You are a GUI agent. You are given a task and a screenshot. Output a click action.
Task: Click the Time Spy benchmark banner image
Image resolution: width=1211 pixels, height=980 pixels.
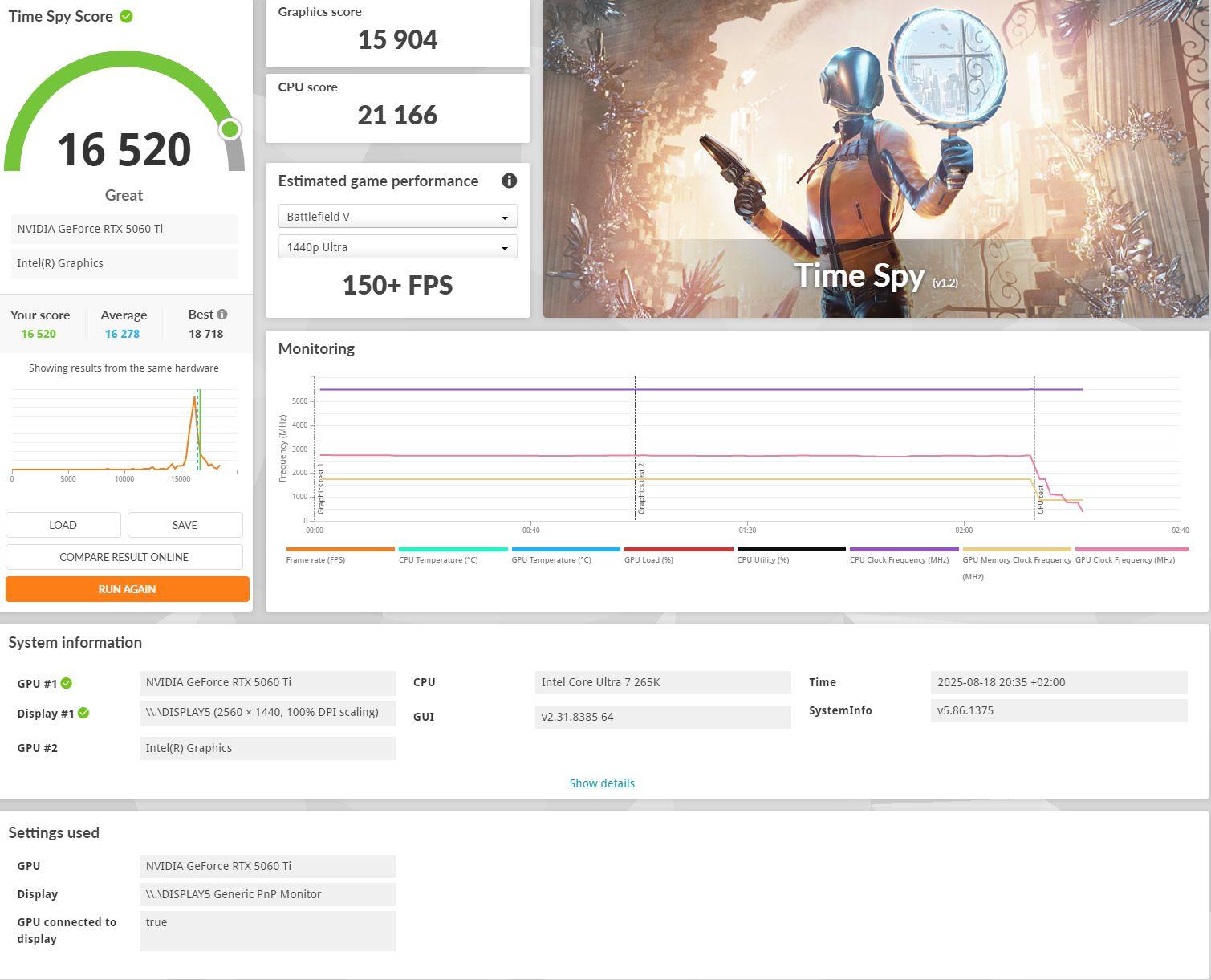[x=876, y=159]
